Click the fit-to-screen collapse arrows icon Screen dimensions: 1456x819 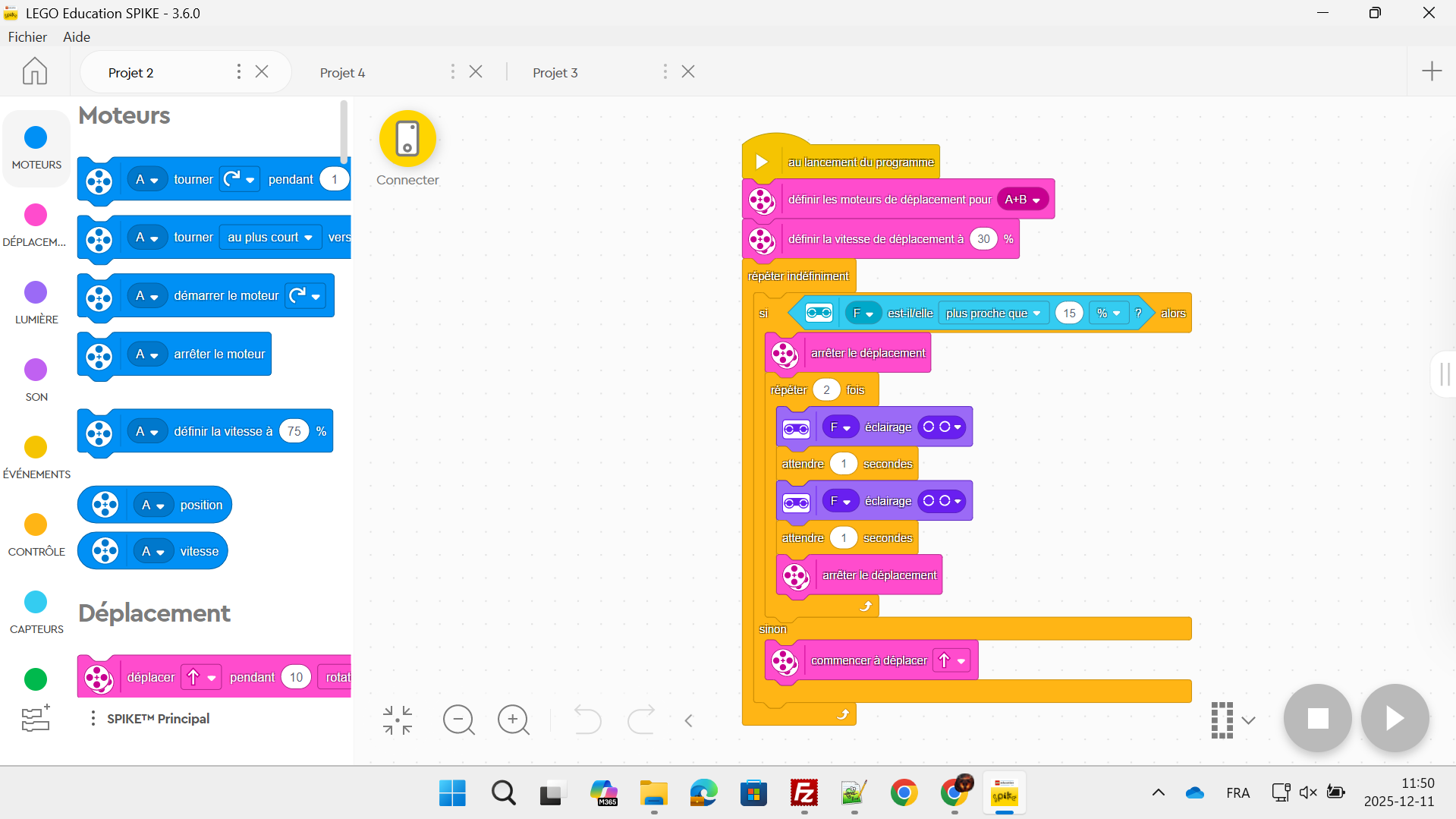pos(398,720)
